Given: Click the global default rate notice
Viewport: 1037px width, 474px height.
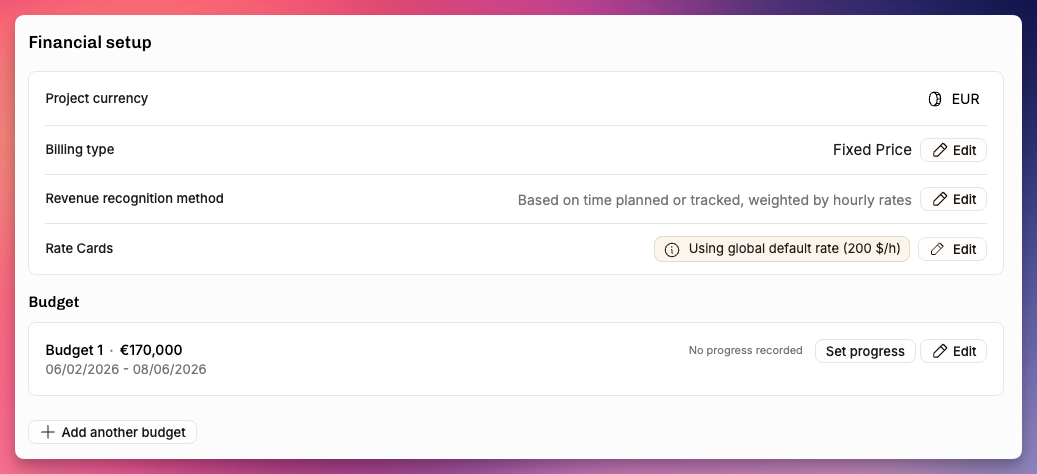Looking at the screenshot, I should point(782,249).
